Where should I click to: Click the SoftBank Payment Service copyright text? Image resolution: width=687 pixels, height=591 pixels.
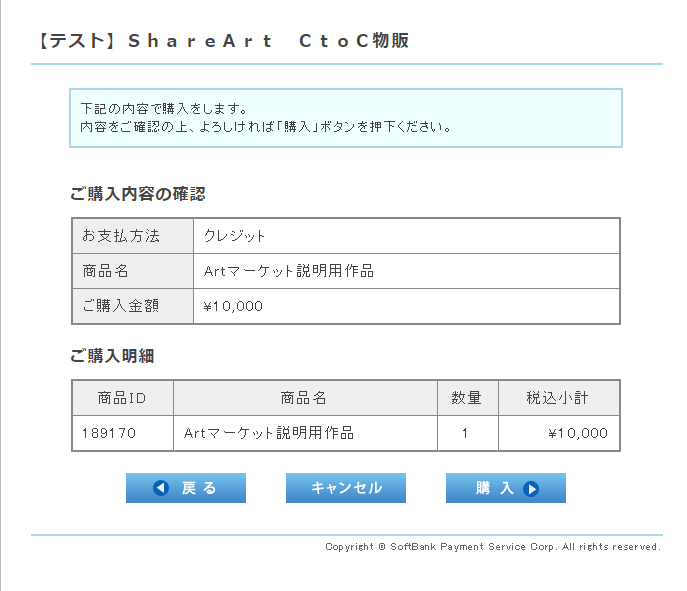click(x=492, y=547)
